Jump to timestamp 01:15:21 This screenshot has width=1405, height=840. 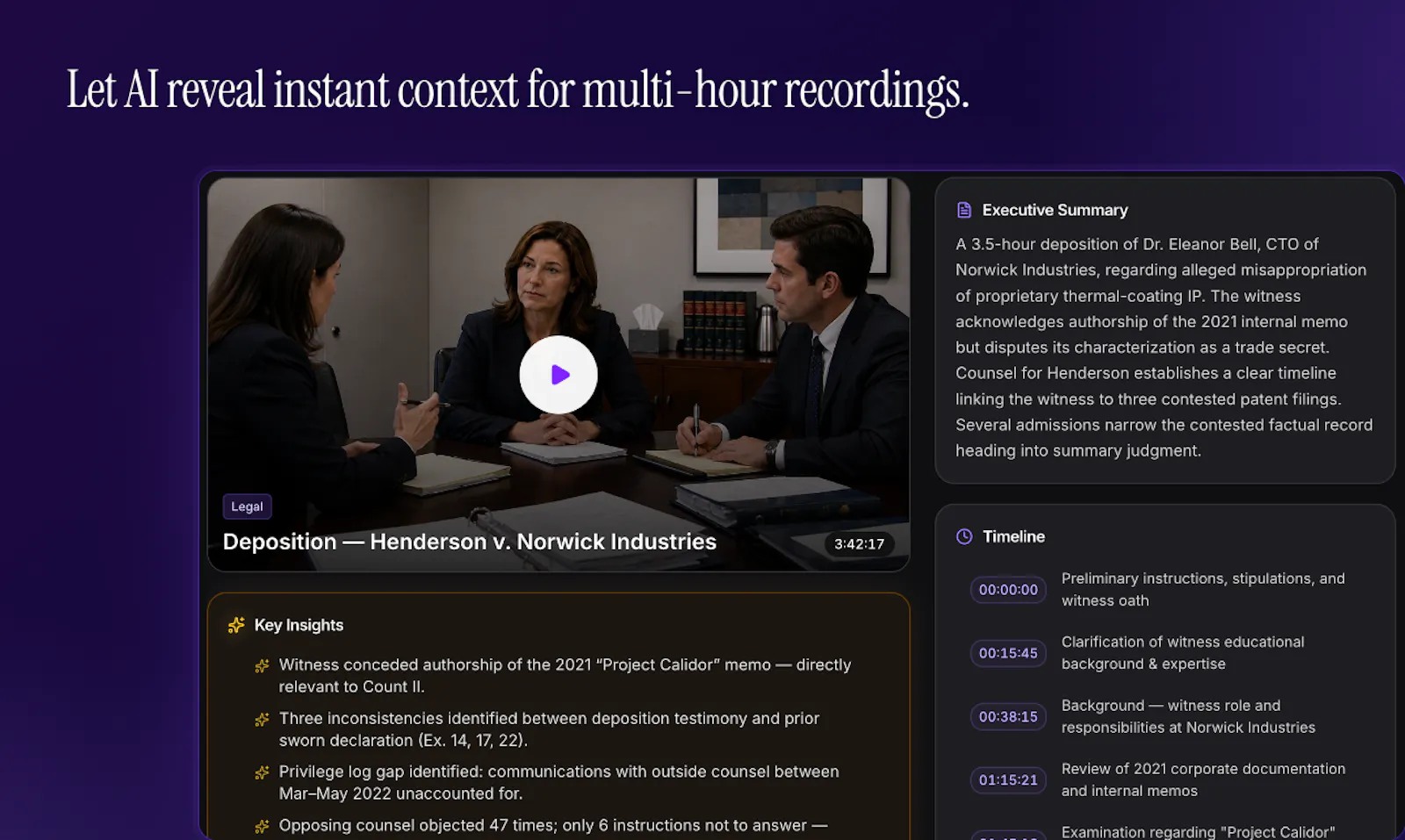(x=1008, y=779)
